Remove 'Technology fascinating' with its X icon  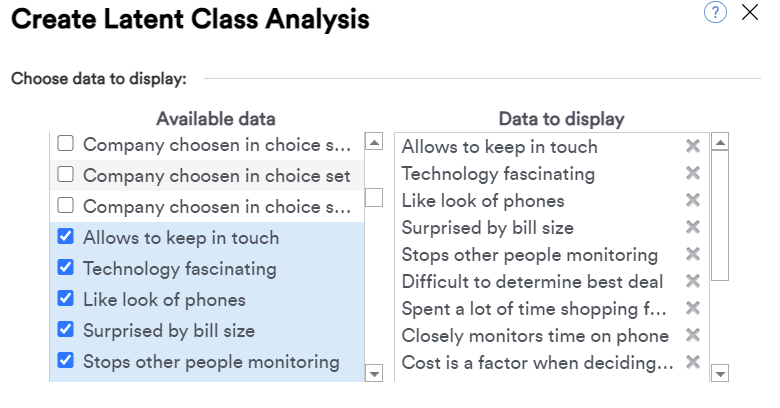[693, 173]
